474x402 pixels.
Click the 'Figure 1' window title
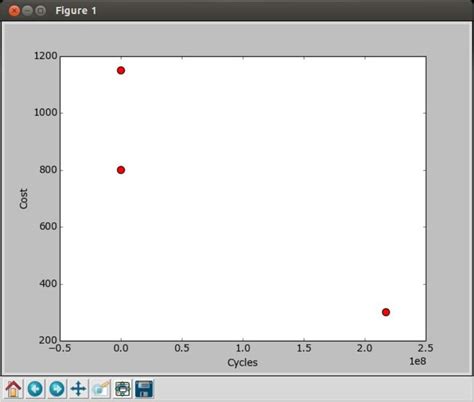coord(76,11)
